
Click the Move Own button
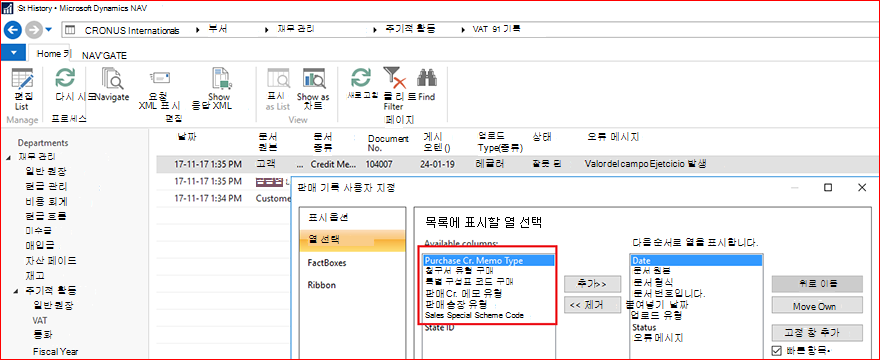tap(817, 306)
